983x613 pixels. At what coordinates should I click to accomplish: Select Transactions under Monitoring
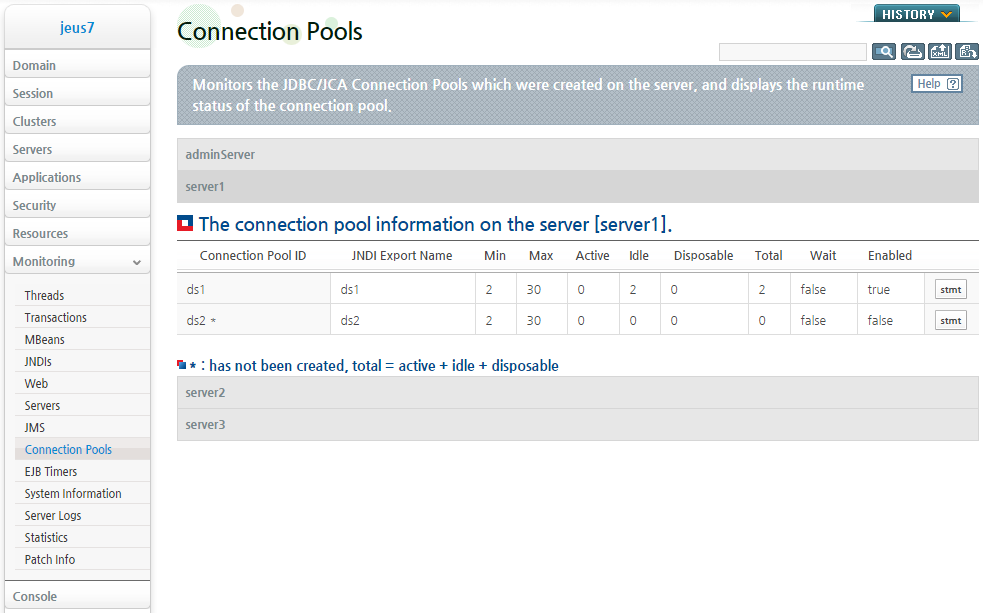pyautogui.click(x=82, y=317)
